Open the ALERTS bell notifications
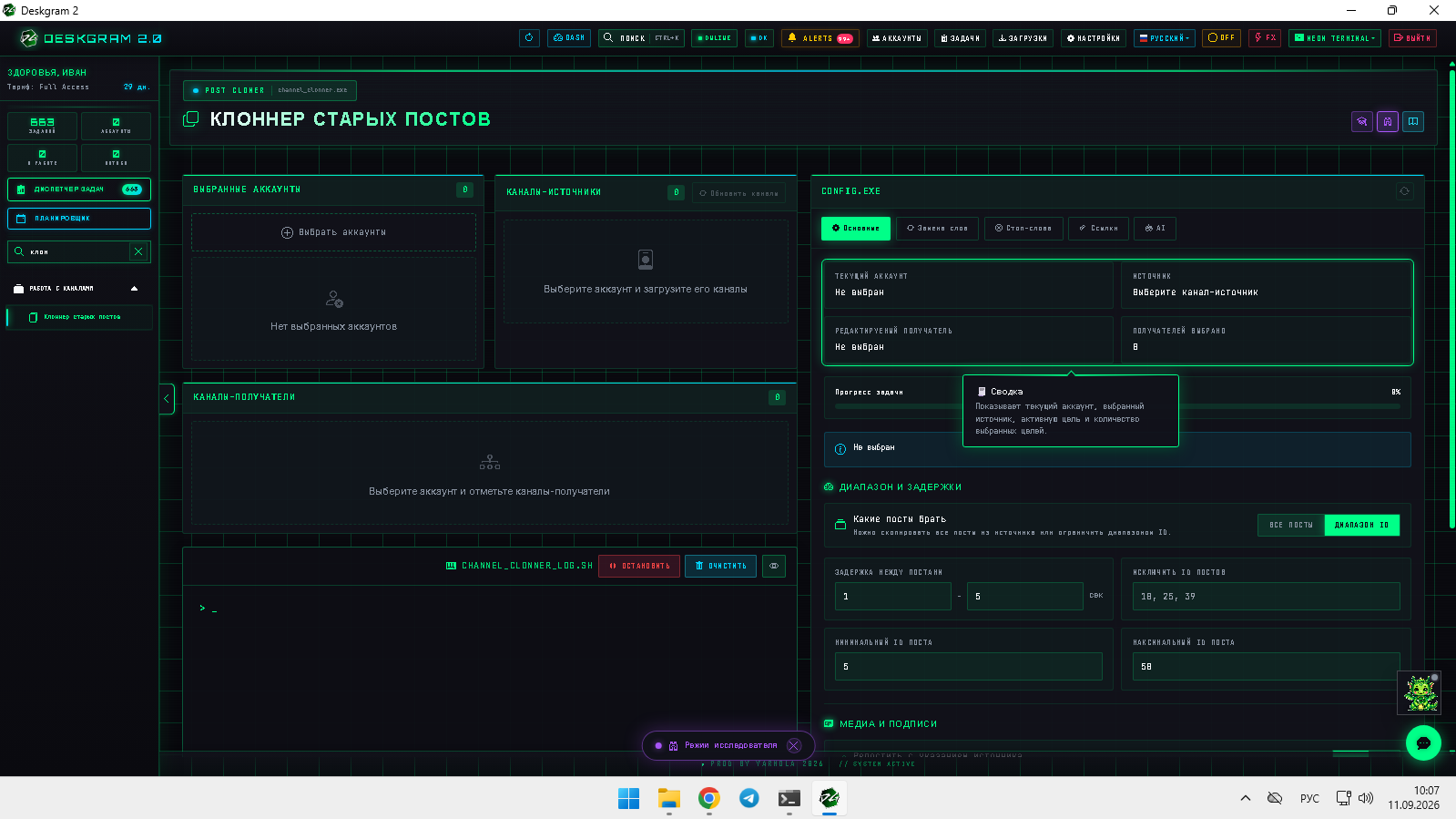The width and height of the screenshot is (1456, 819). click(x=820, y=38)
